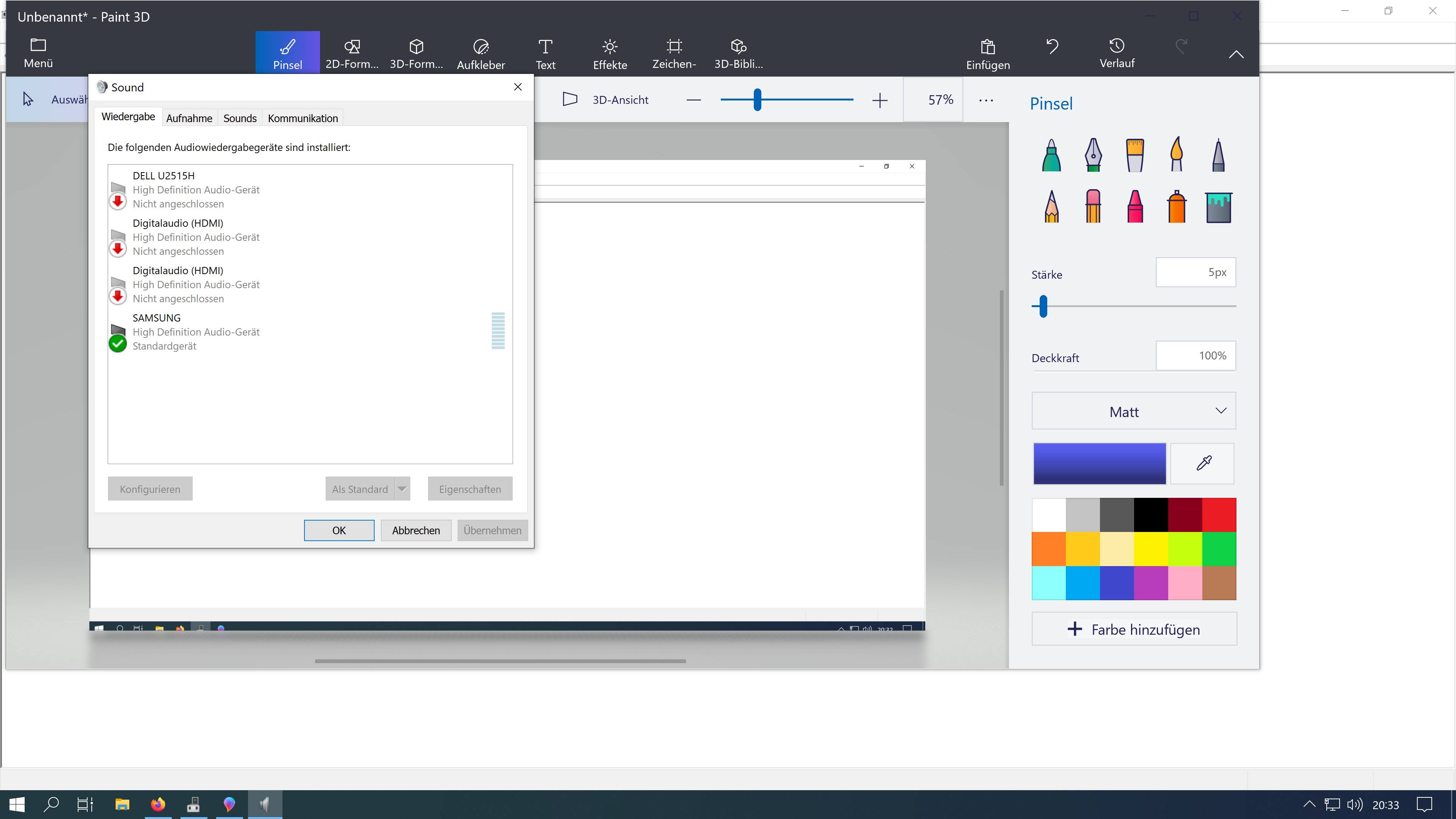Select the spray can tool

[1177, 206]
